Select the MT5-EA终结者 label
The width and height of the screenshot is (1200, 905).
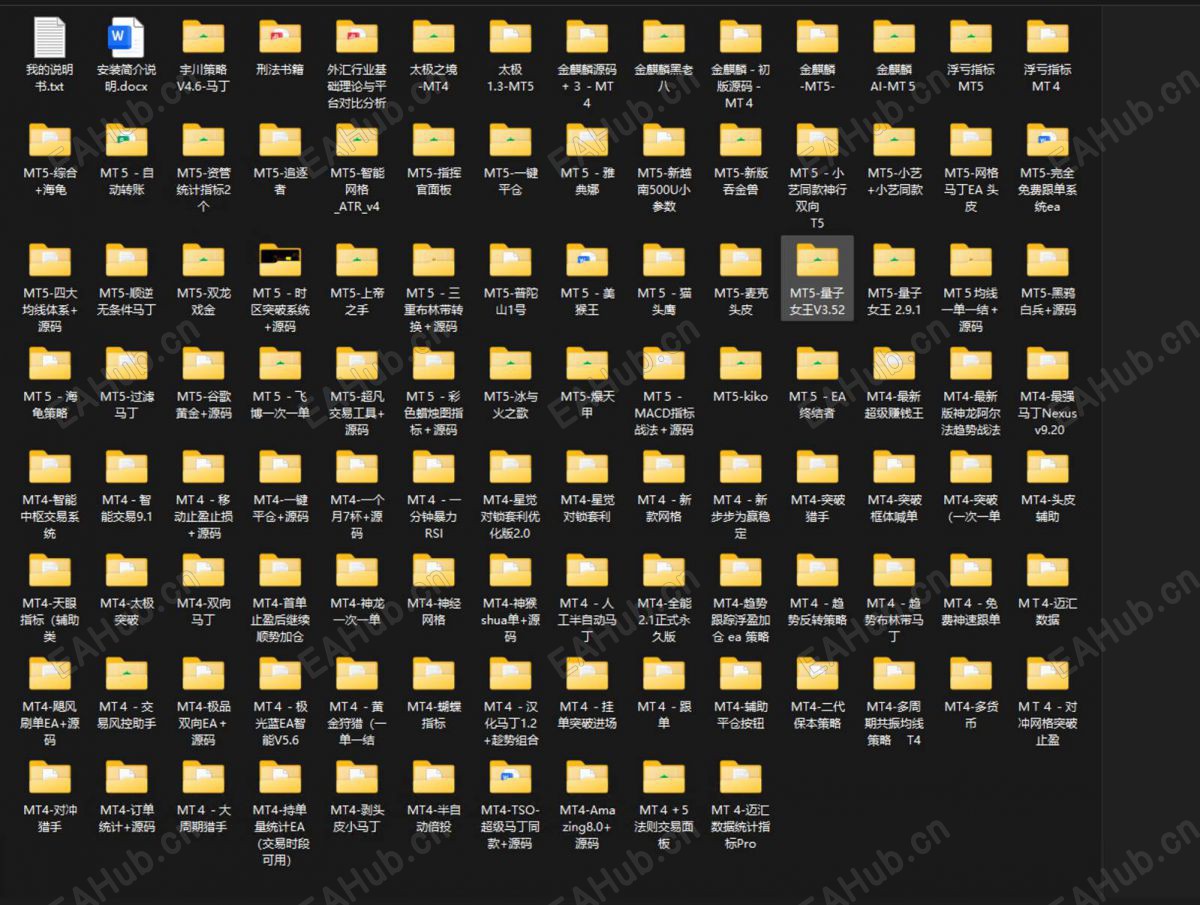click(817, 404)
